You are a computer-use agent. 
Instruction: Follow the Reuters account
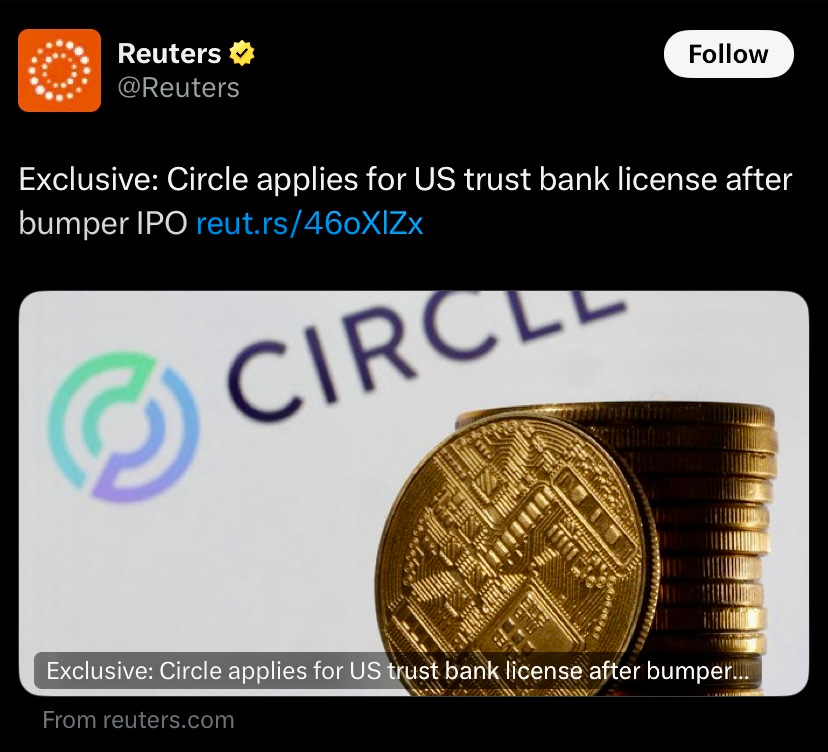click(x=728, y=54)
